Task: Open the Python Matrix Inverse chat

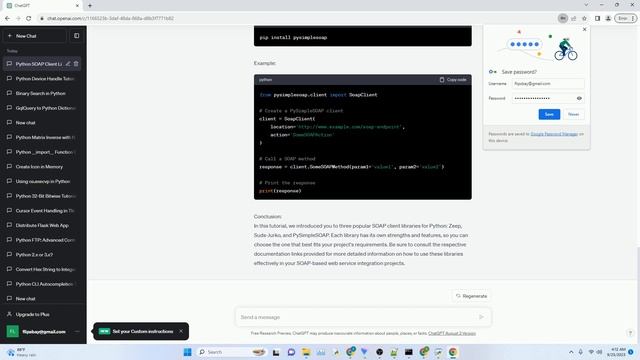Action: point(42,138)
